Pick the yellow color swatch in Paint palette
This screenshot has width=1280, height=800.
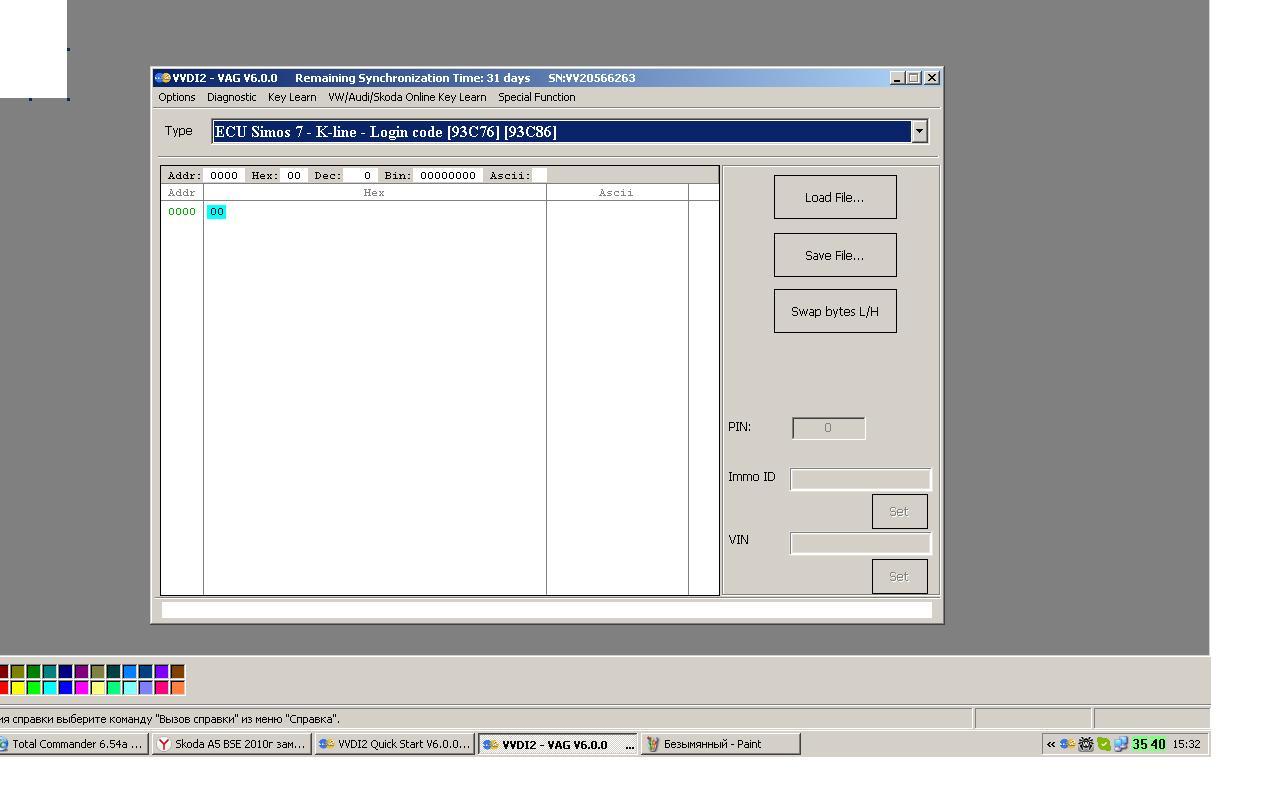[18, 688]
